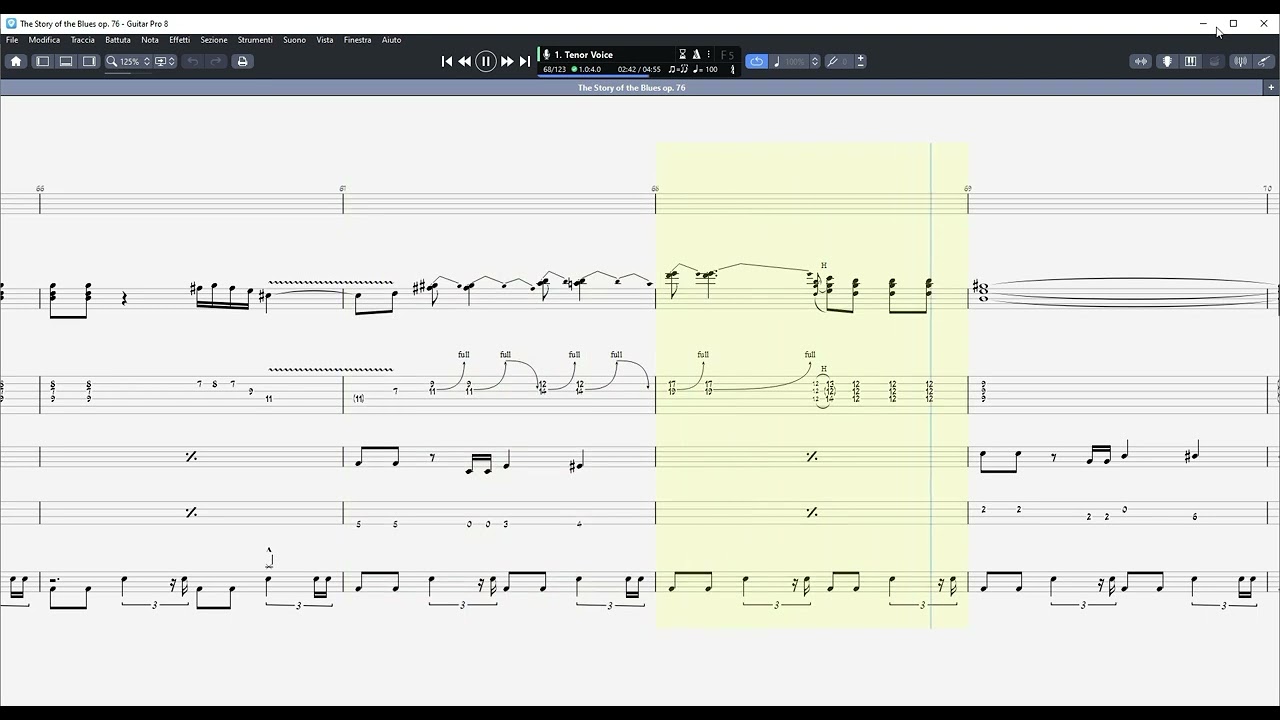
Task: Toggle the bottom global view panel
Action: coord(66,61)
